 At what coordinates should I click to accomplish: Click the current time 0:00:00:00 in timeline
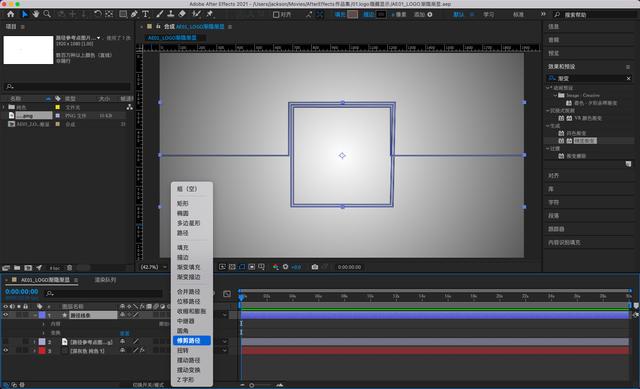pos(22,291)
